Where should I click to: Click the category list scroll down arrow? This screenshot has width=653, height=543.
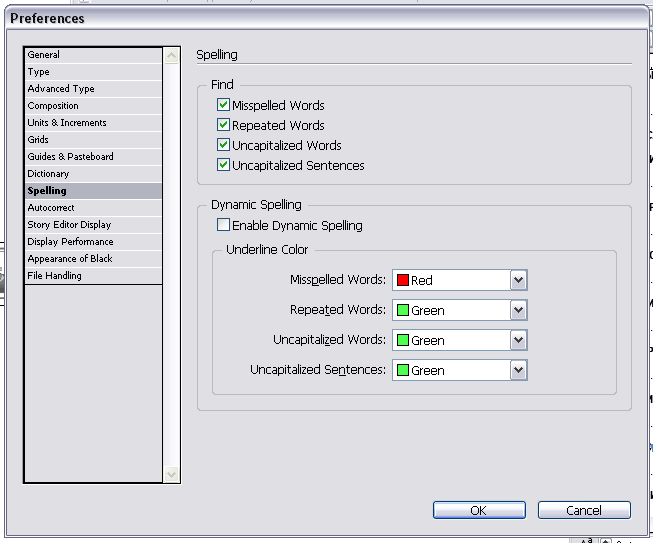coord(171,474)
